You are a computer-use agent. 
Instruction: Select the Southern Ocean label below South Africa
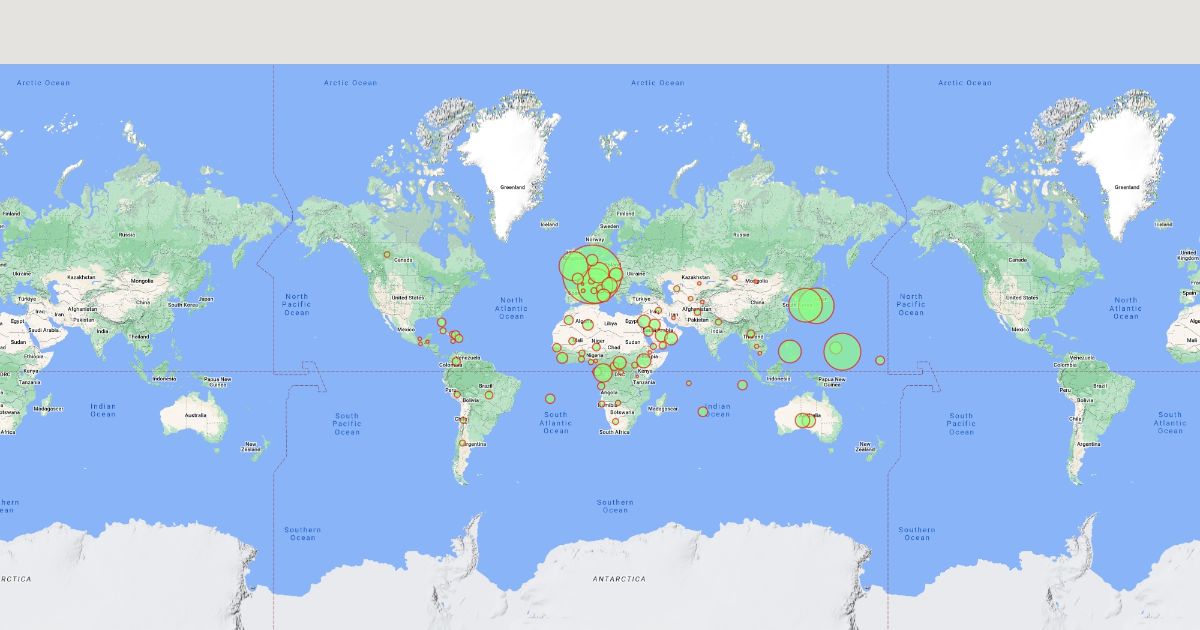pyautogui.click(x=615, y=506)
